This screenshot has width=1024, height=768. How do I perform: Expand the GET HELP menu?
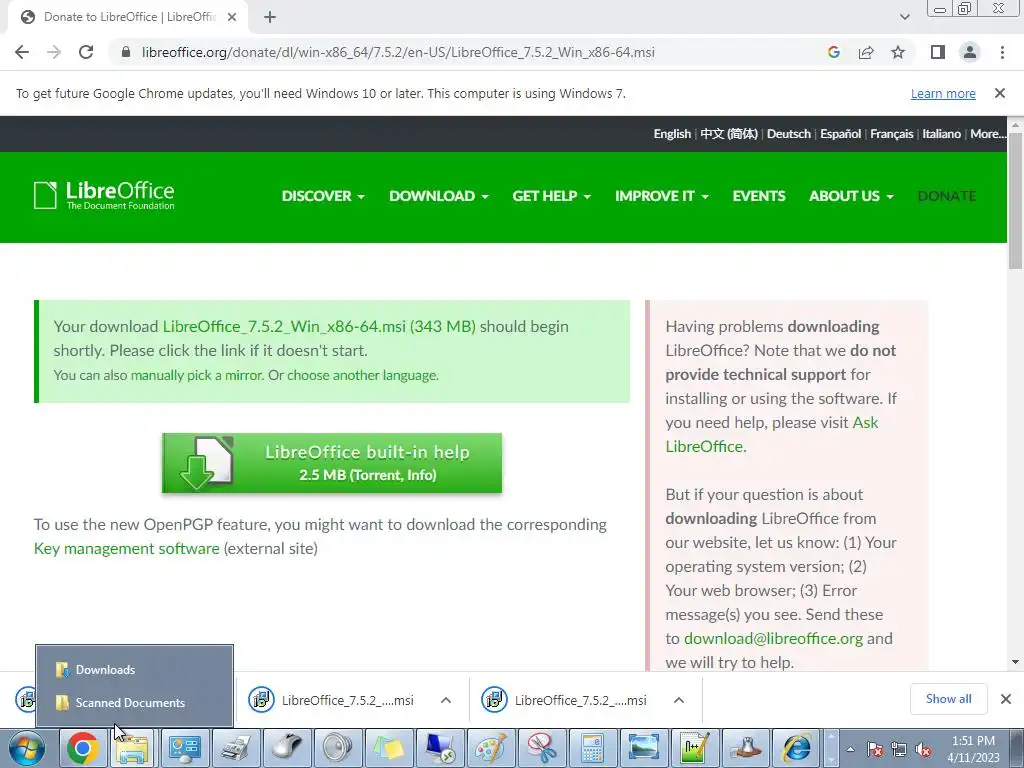click(x=551, y=196)
